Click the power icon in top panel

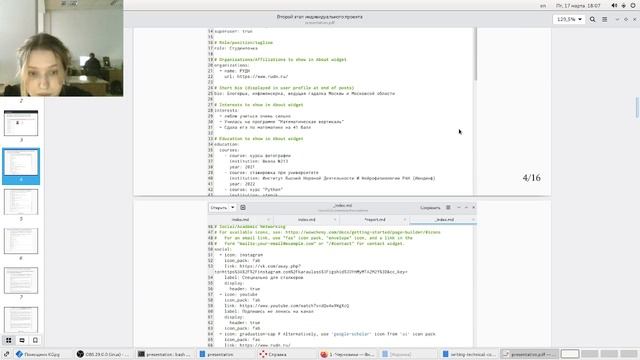coord(633,5)
